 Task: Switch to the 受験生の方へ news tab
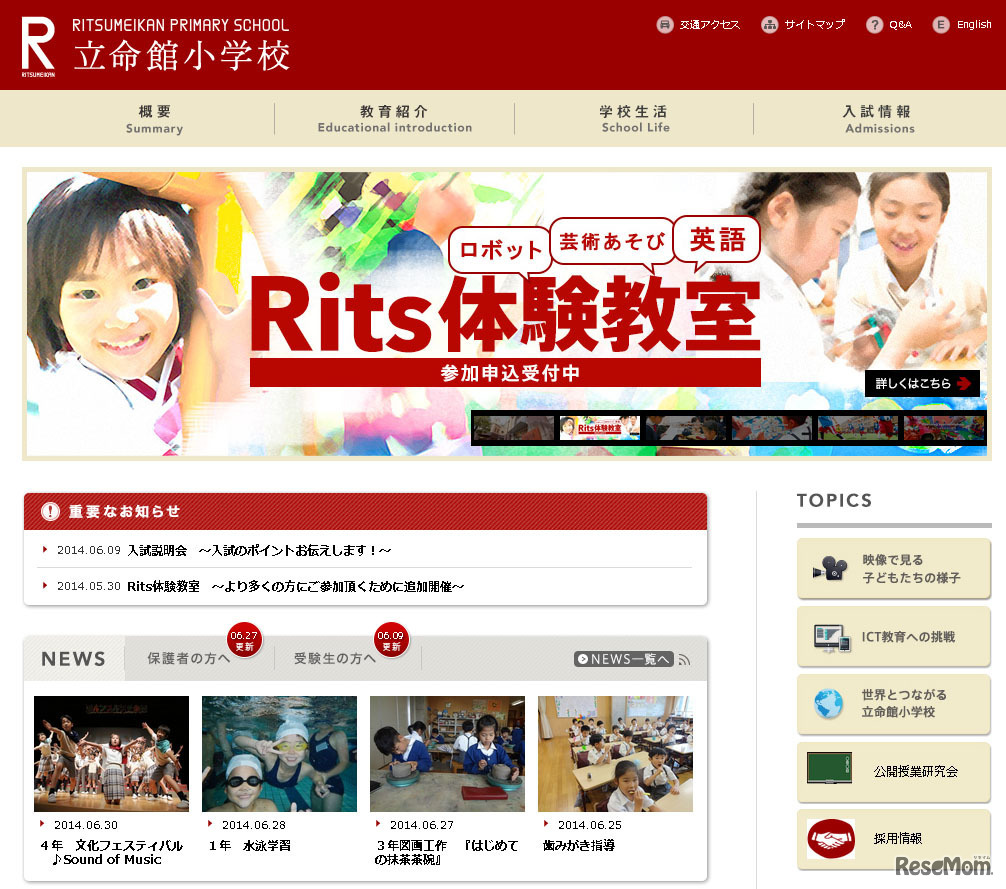click(334, 659)
